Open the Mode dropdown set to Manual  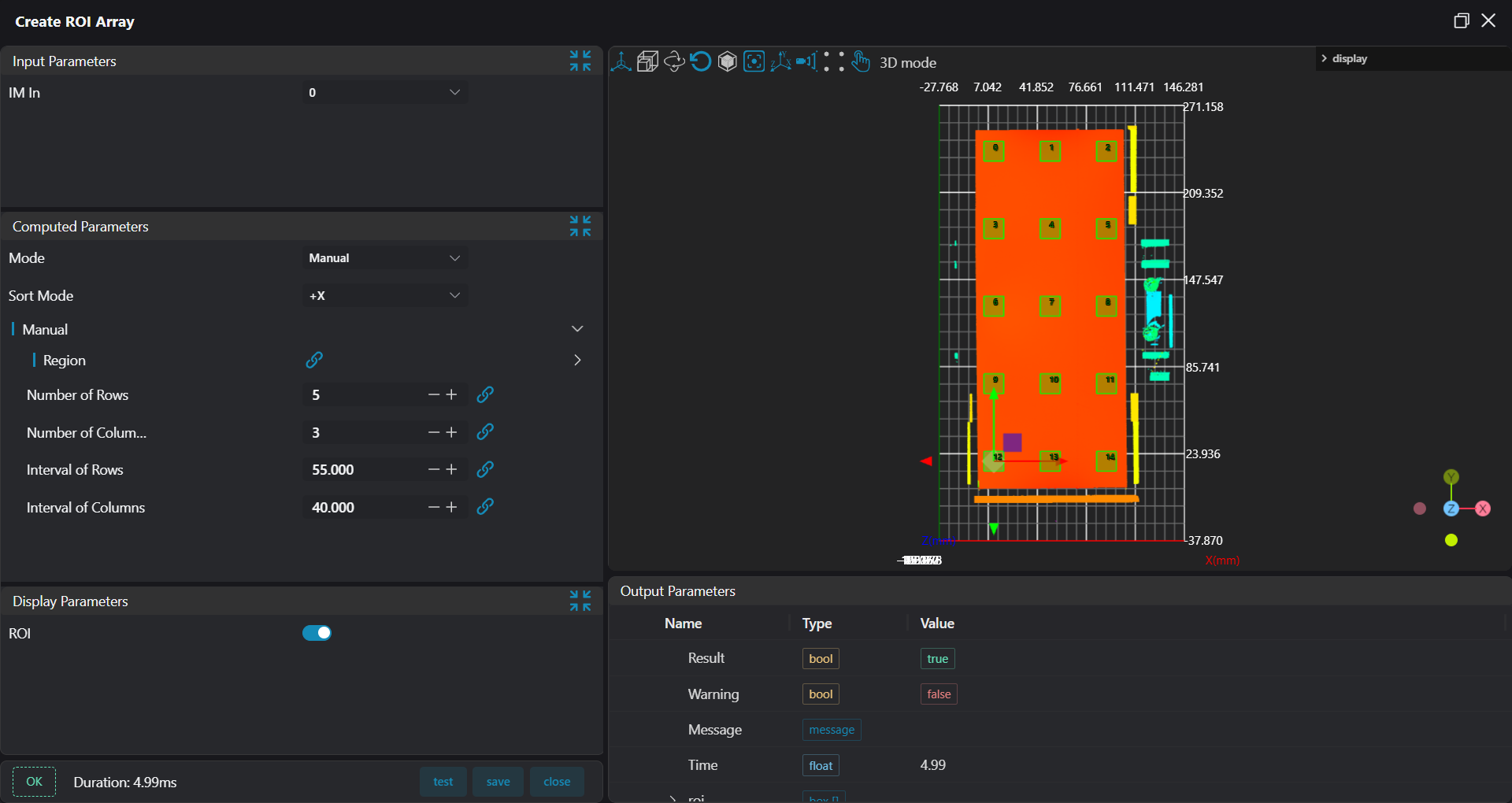tap(384, 258)
